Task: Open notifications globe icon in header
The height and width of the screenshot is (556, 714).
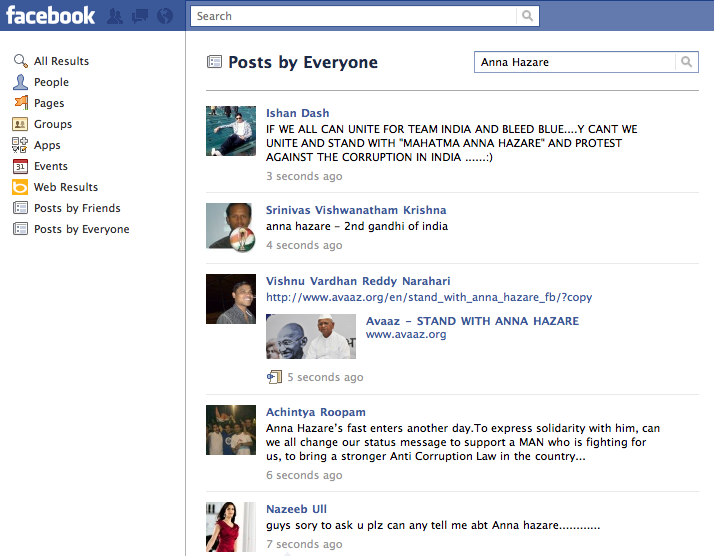Action: click(x=165, y=16)
